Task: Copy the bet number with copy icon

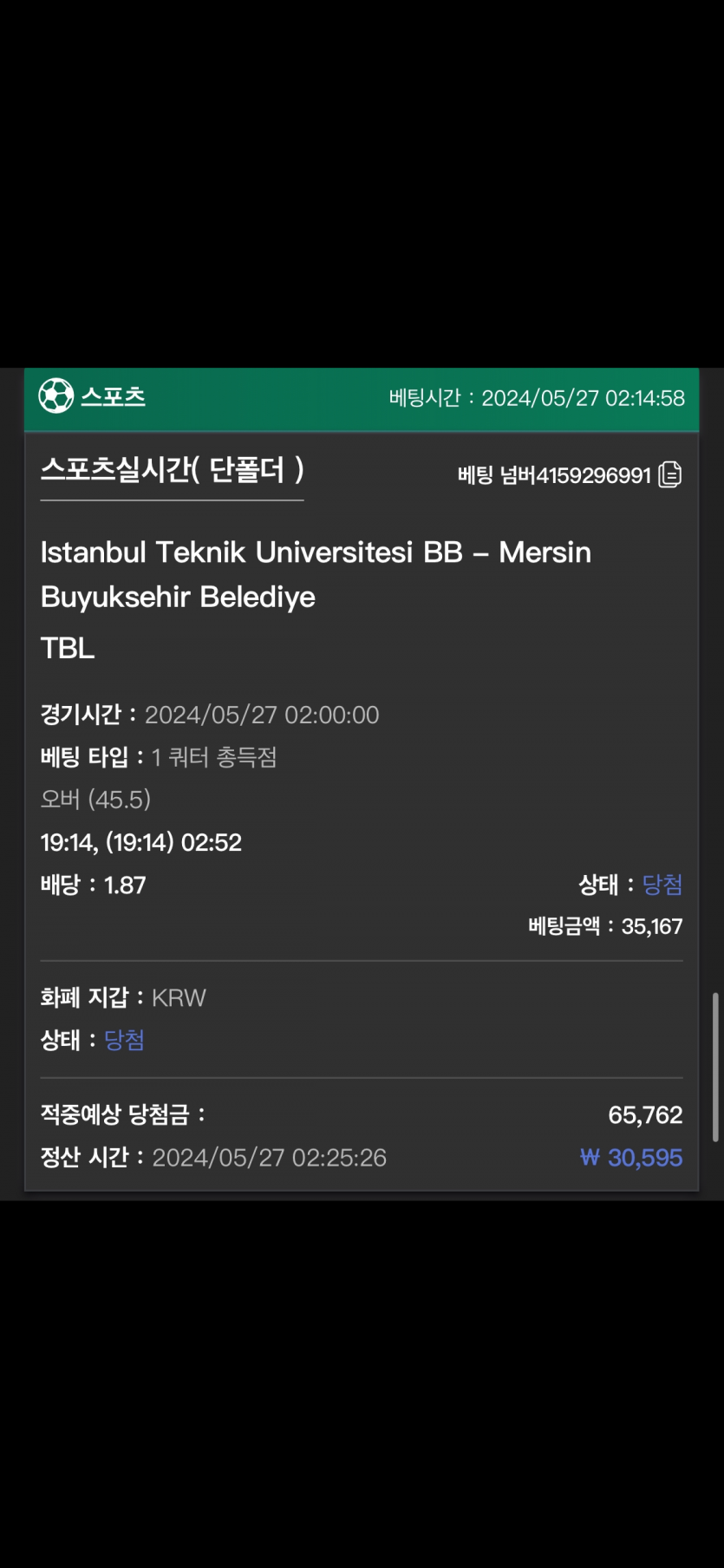Action: [x=670, y=474]
